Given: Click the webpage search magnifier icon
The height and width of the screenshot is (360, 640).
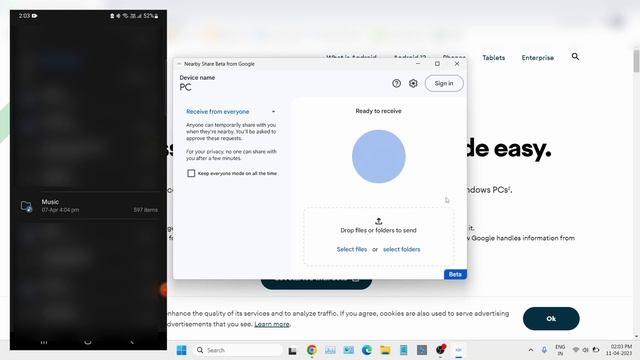Looking at the screenshot, I should (x=575, y=57).
